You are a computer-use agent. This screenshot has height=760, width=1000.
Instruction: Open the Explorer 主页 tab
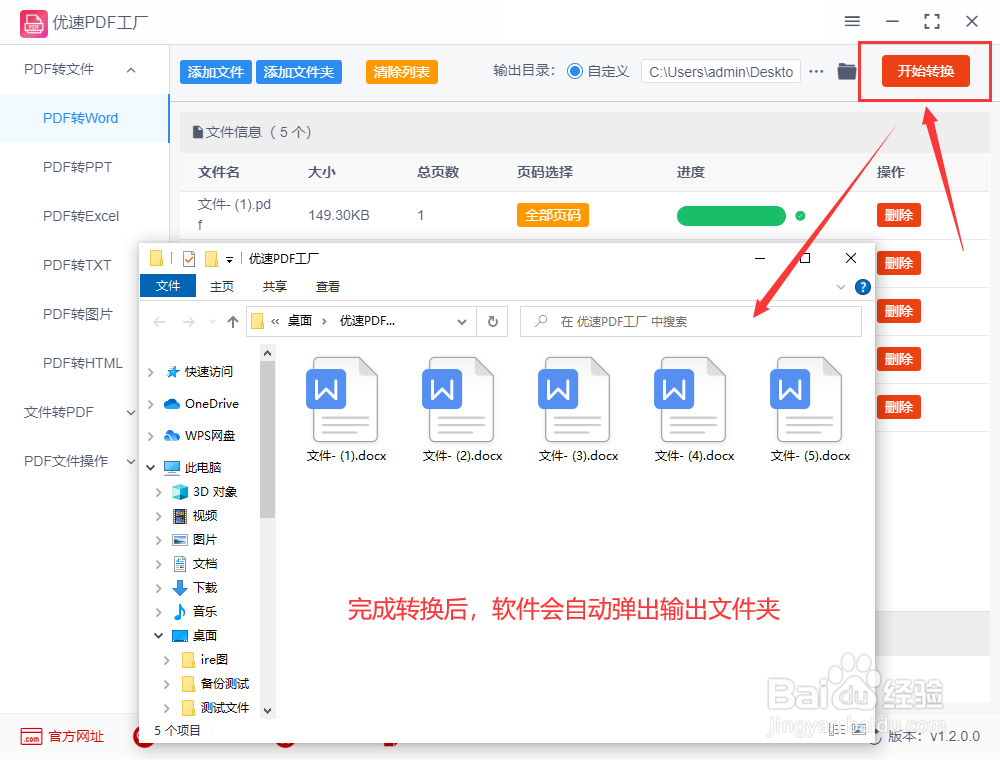pyautogui.click(x=222, y=286)
